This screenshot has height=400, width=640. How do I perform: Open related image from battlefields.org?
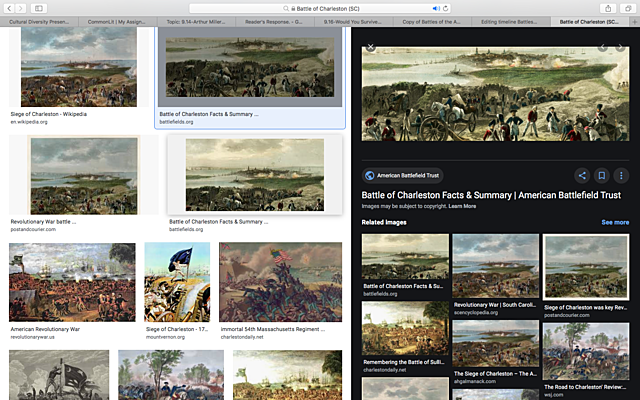405,257
